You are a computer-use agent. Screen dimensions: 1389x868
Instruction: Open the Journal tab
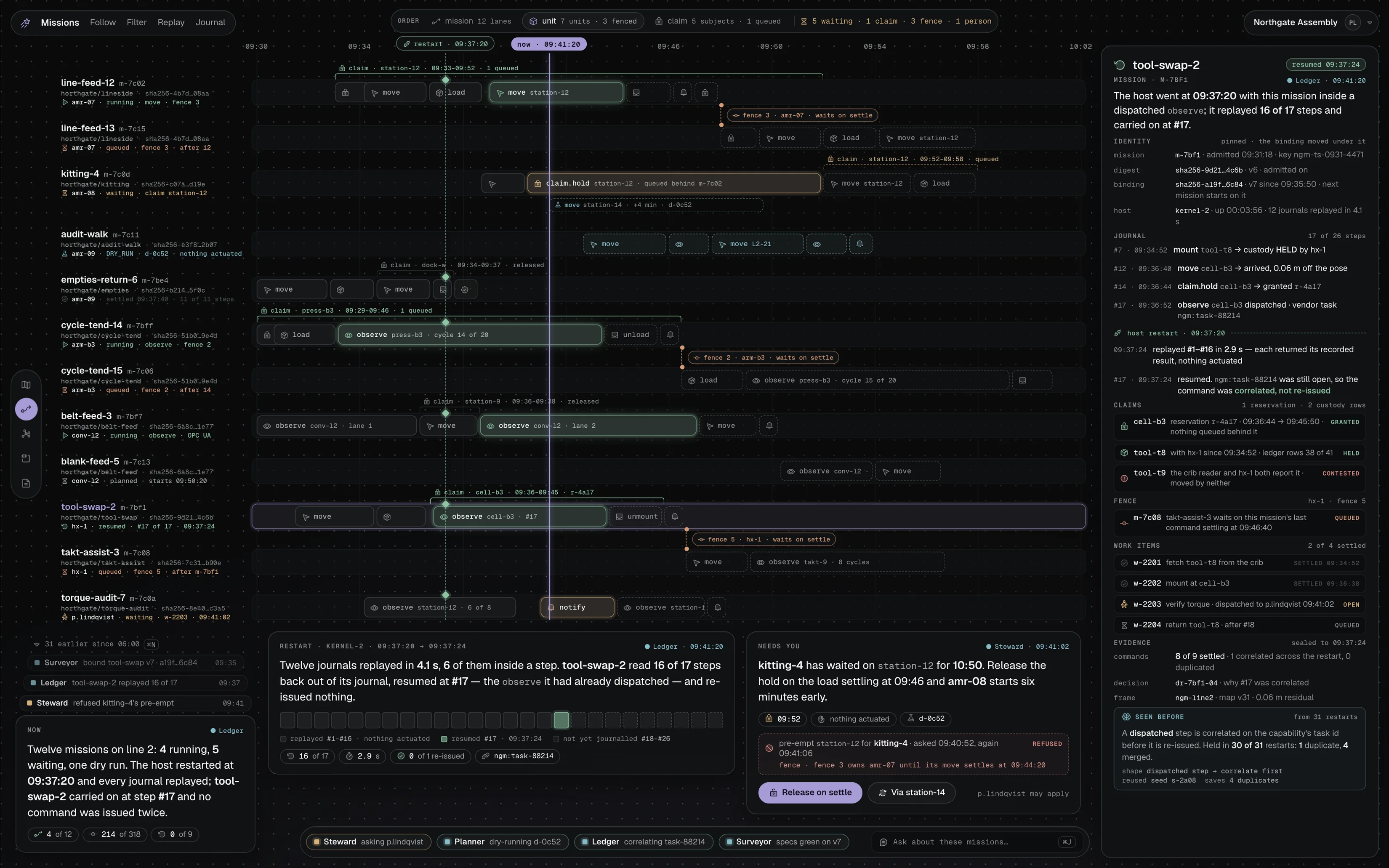point(210,22)
